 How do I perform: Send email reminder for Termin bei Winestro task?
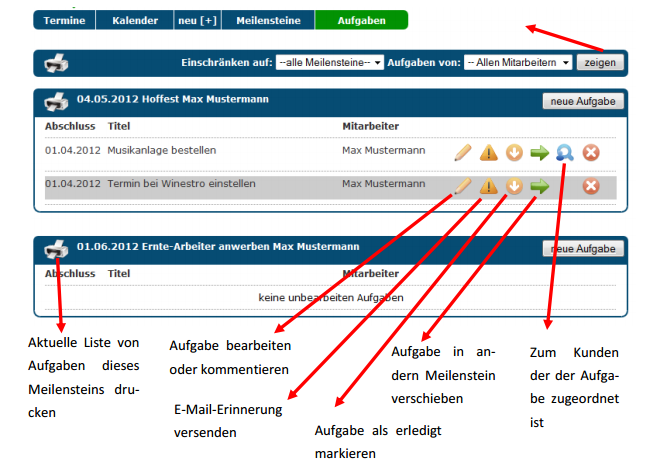coord(488,186)
